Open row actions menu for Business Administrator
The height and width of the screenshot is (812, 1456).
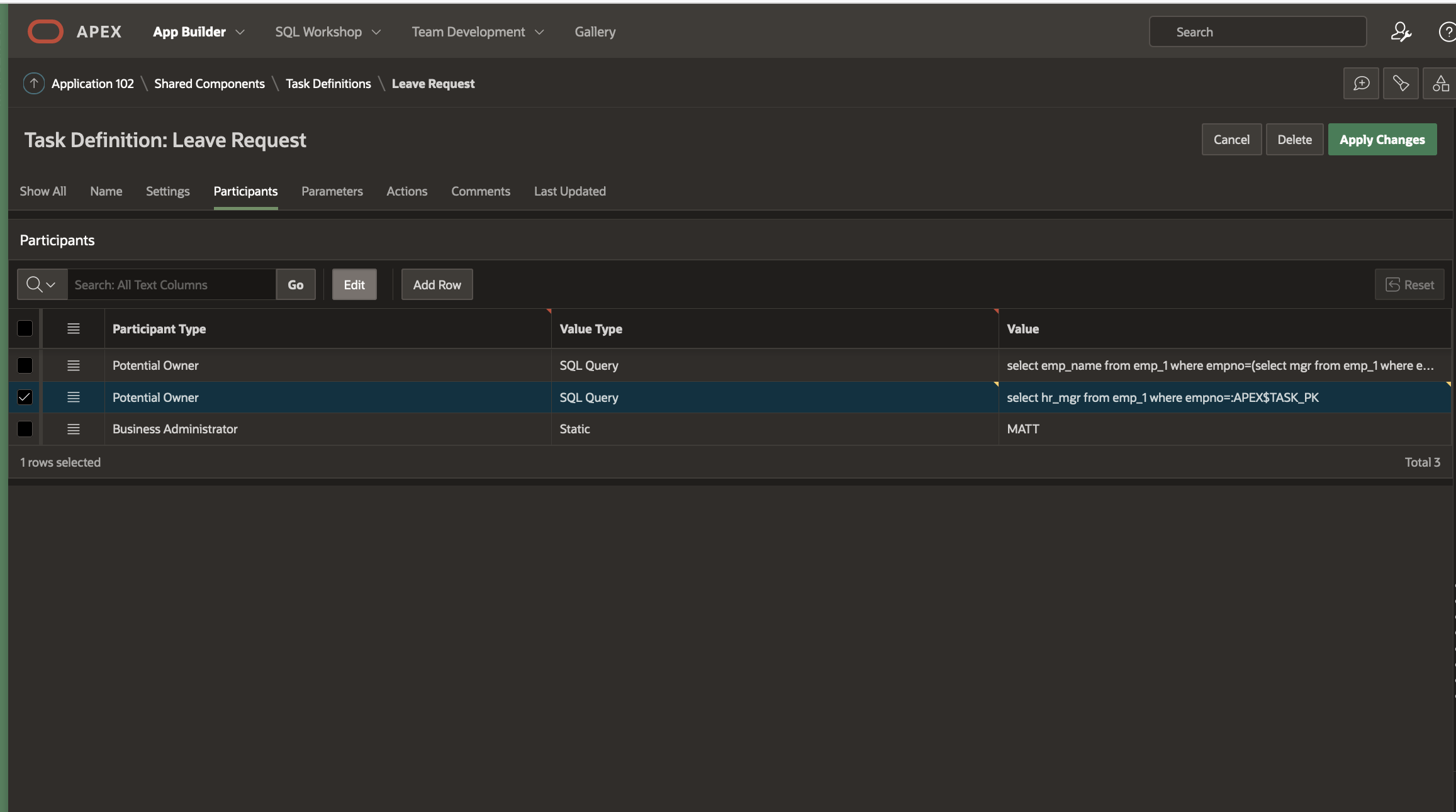click(x=73, y=429)
